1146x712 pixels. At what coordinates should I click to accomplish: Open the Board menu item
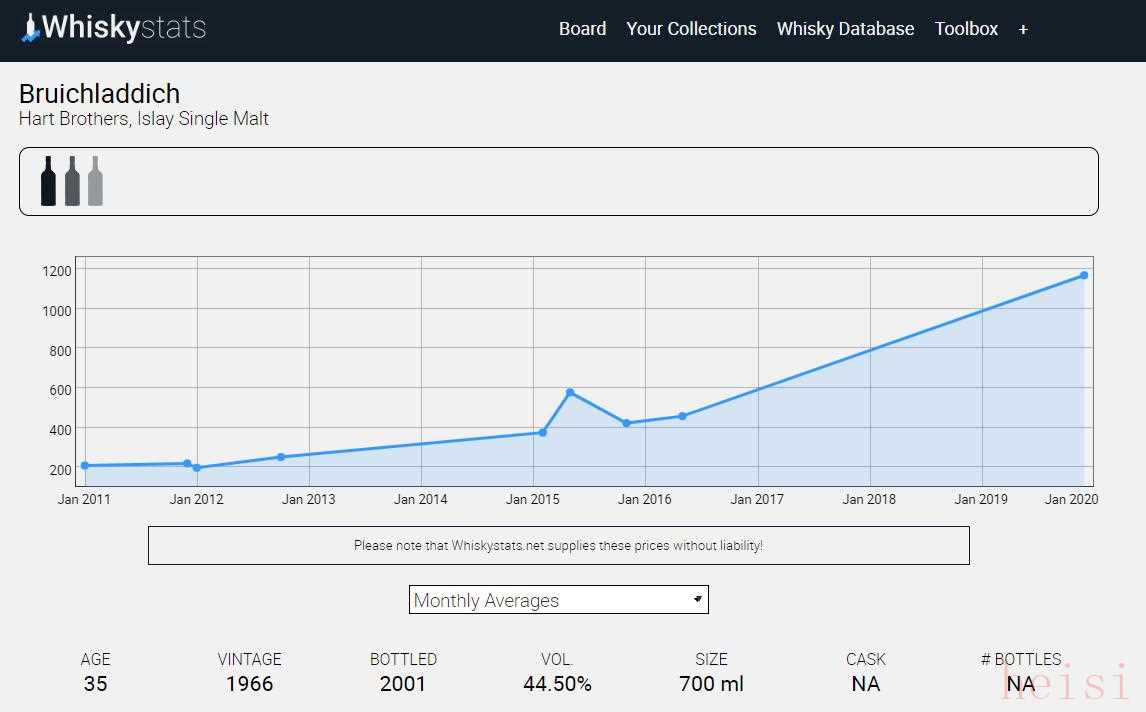[x=582, y=29]
